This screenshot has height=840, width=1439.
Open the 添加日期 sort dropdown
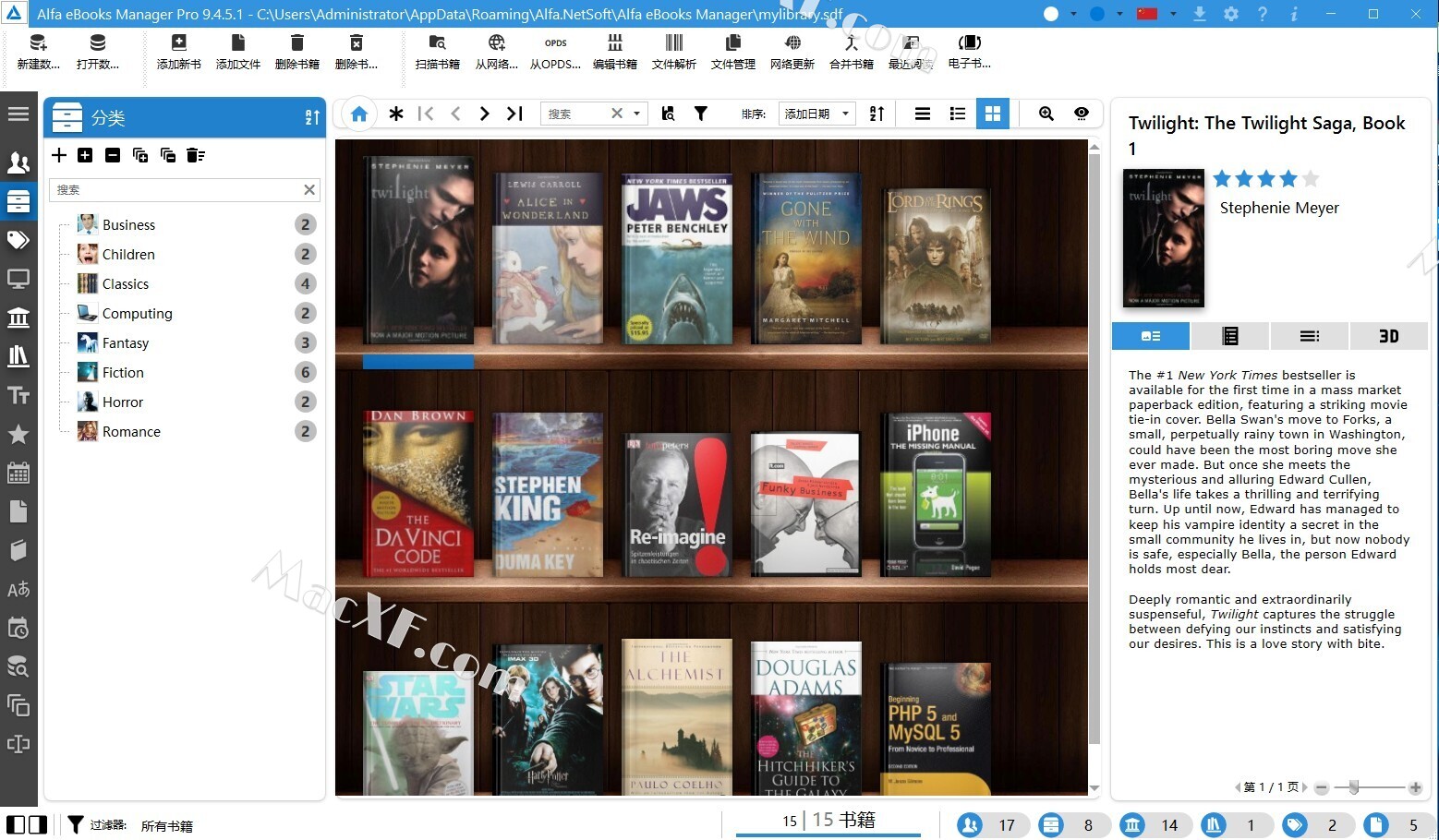pos(816,114)
